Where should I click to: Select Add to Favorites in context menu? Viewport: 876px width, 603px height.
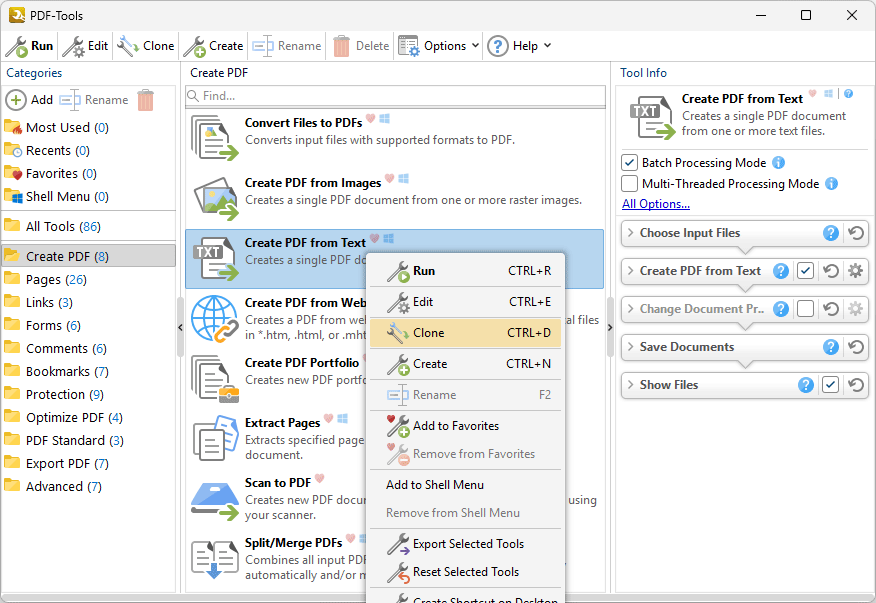[455, 426]
